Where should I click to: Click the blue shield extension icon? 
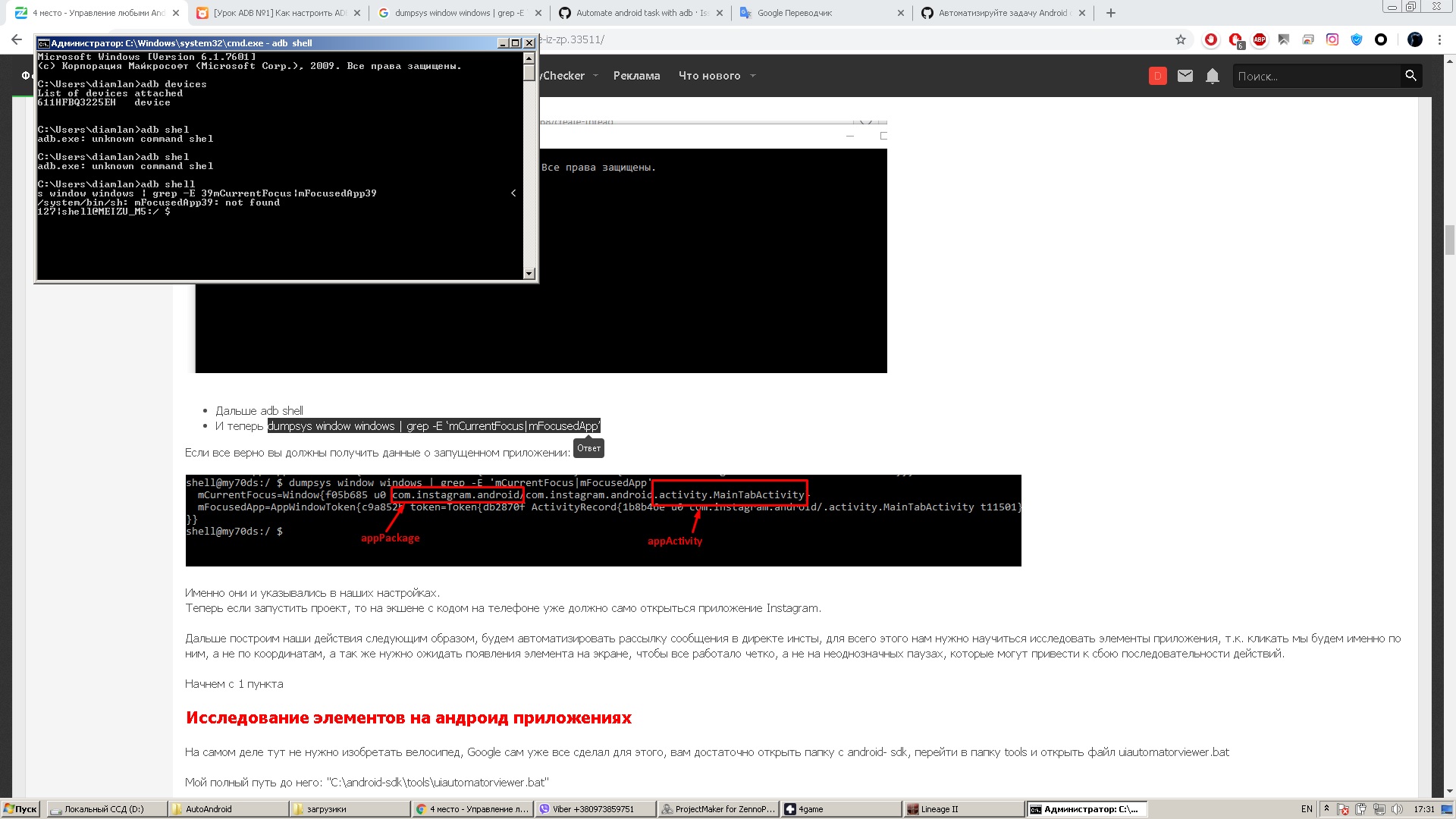tap(1357, 39)
